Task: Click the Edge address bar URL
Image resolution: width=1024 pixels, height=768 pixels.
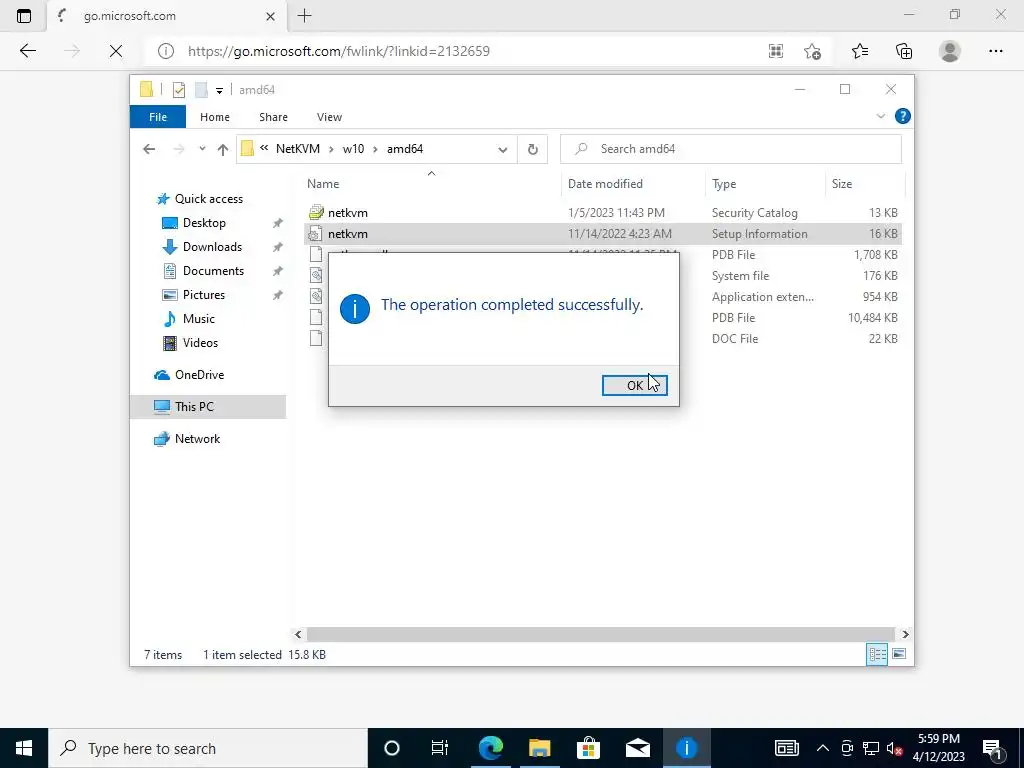Action: [338, 51]
